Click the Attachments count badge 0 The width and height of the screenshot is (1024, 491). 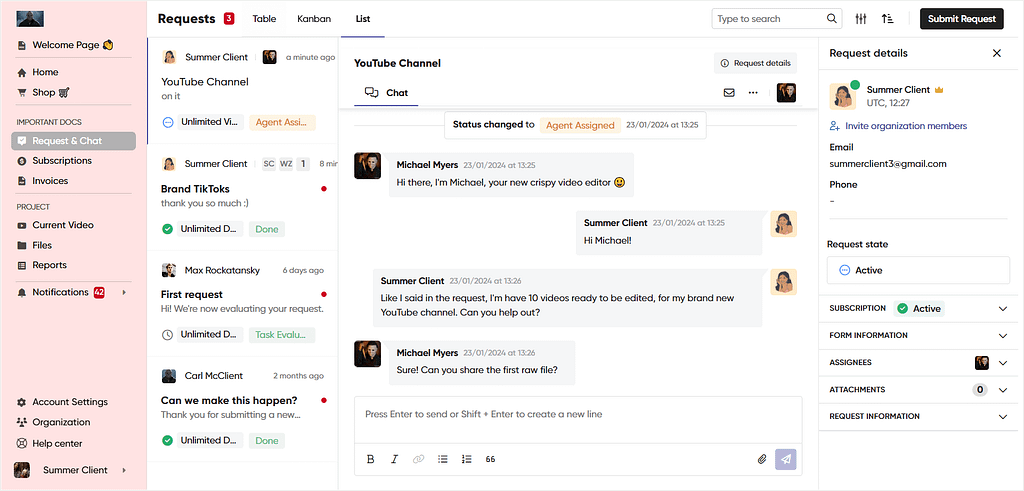[x=980, y=390]
